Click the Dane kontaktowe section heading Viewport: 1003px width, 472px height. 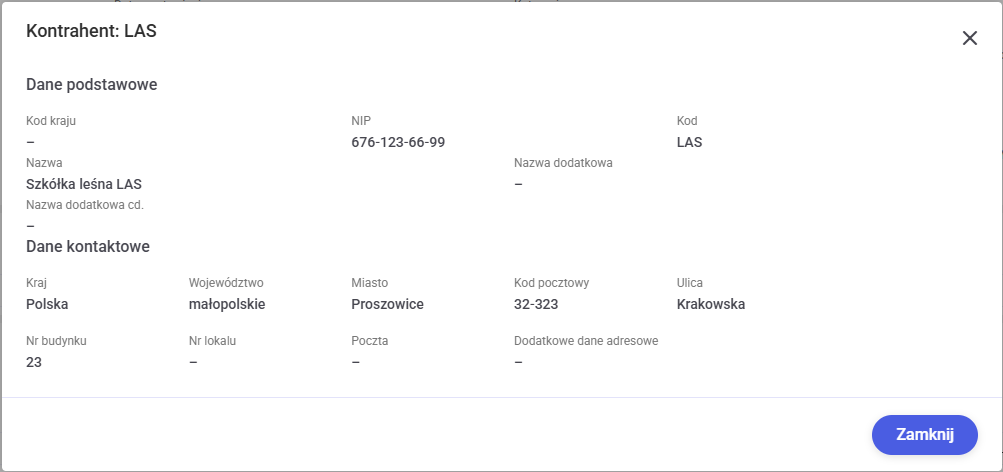(88, 246)
